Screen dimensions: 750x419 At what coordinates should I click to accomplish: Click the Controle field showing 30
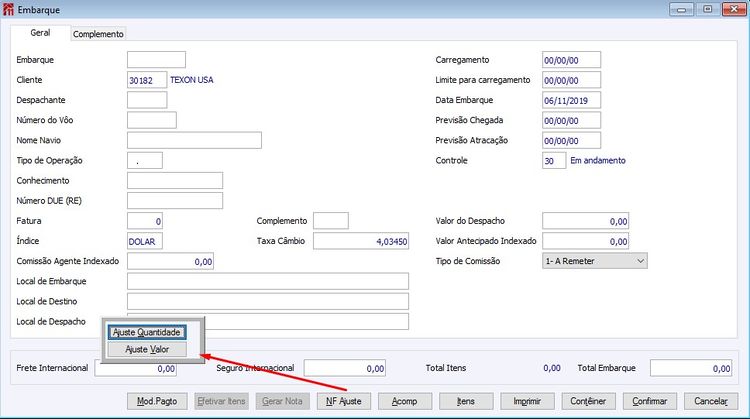tap(554, 160)
